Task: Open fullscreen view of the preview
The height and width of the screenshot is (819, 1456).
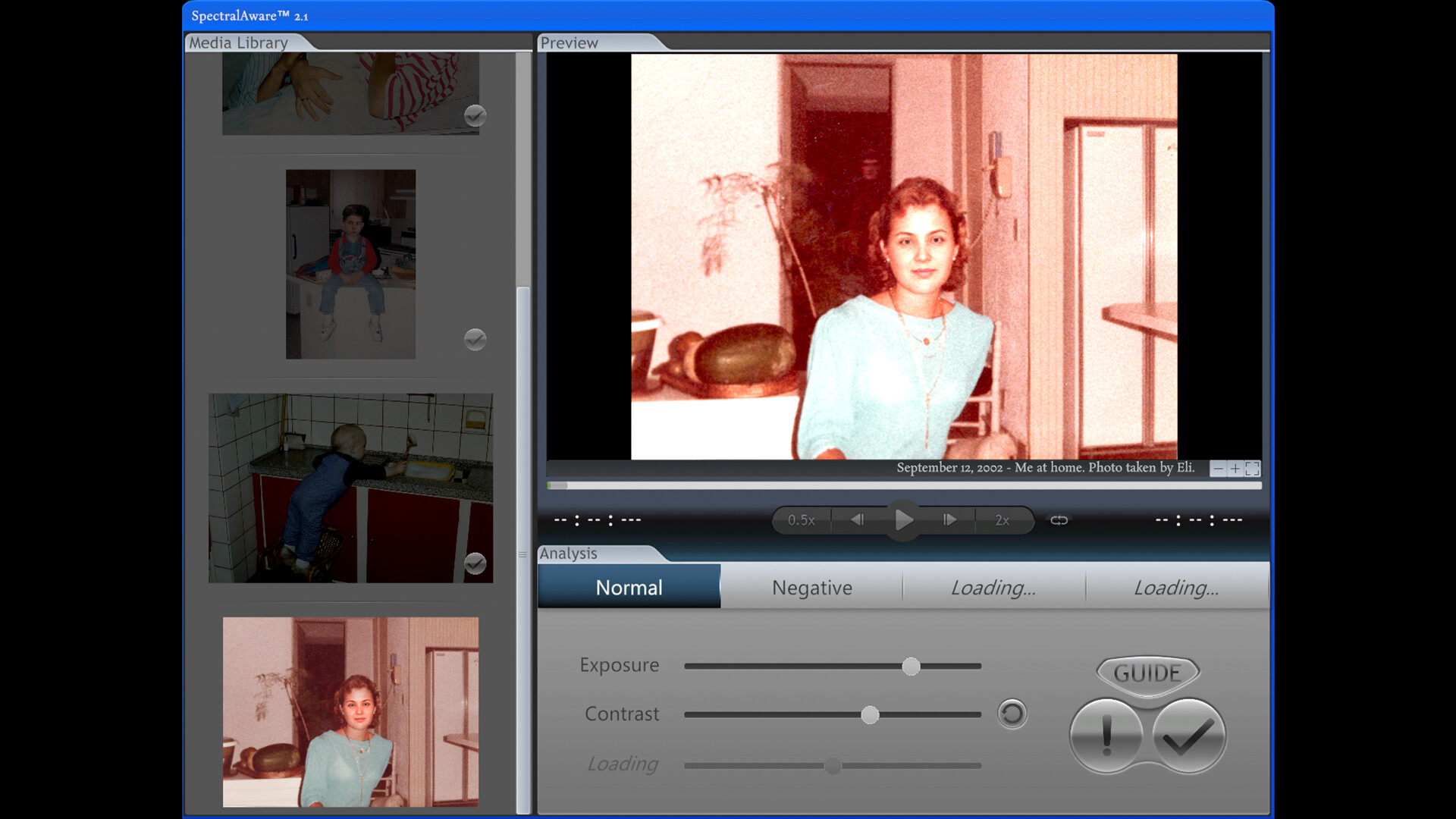Action: coord(1253,469)
